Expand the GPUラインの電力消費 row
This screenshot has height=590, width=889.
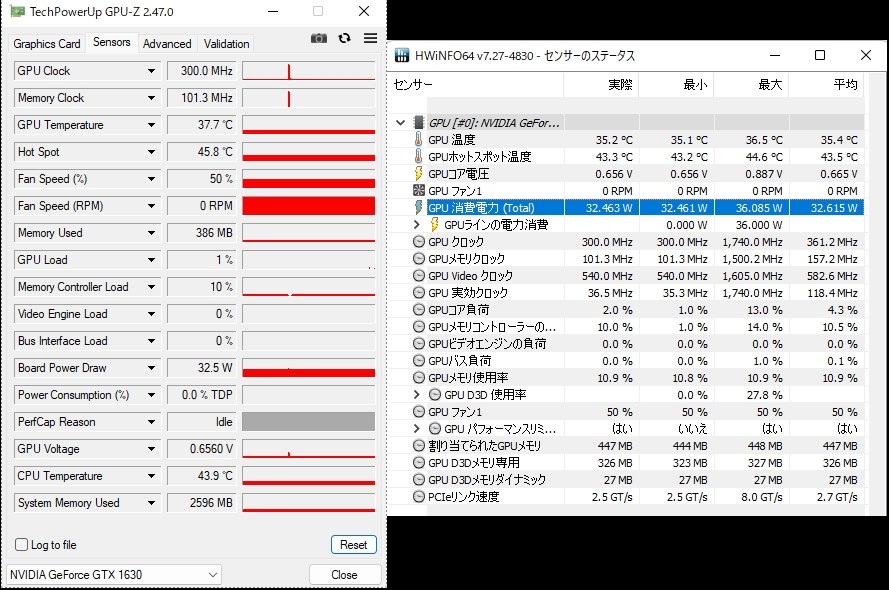tap(417, 224)
